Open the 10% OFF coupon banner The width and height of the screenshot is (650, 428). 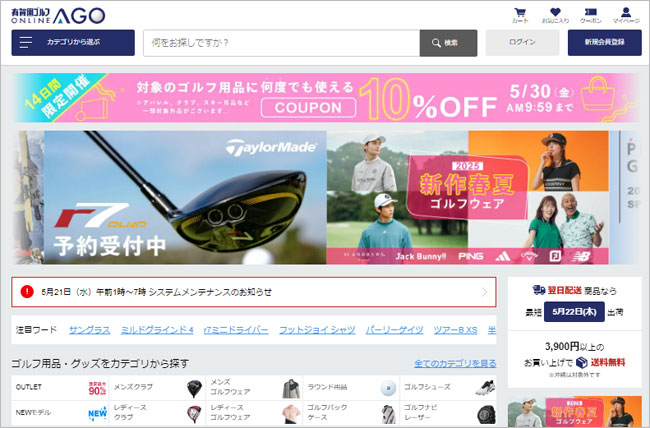(325, 98)
